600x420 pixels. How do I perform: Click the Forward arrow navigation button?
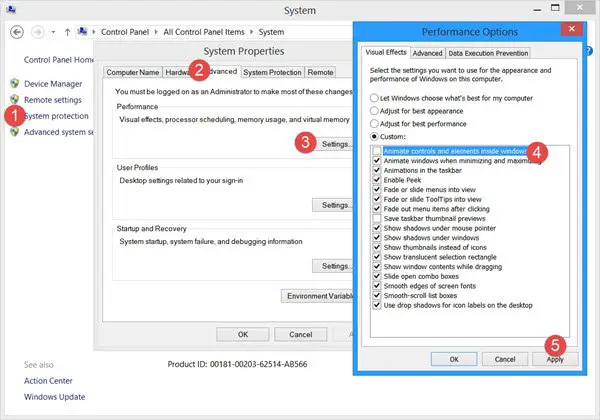point(38,32)
